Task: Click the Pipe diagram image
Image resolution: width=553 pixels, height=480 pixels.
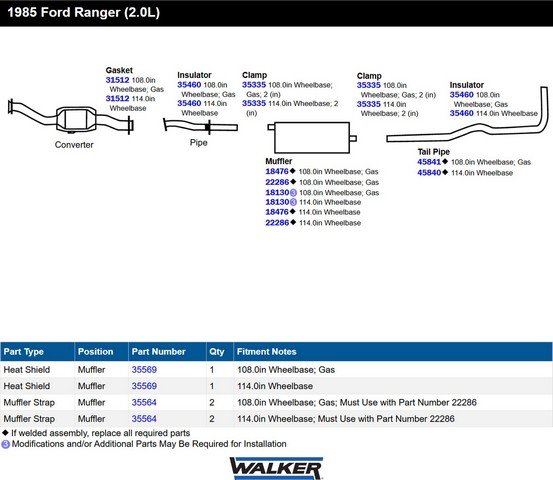Action: [200, 126]
